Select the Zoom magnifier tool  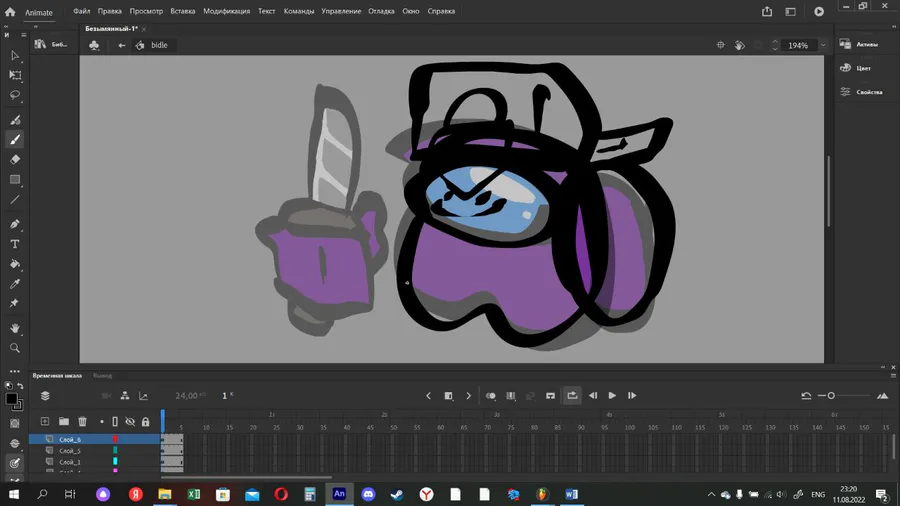click(15, 348)
